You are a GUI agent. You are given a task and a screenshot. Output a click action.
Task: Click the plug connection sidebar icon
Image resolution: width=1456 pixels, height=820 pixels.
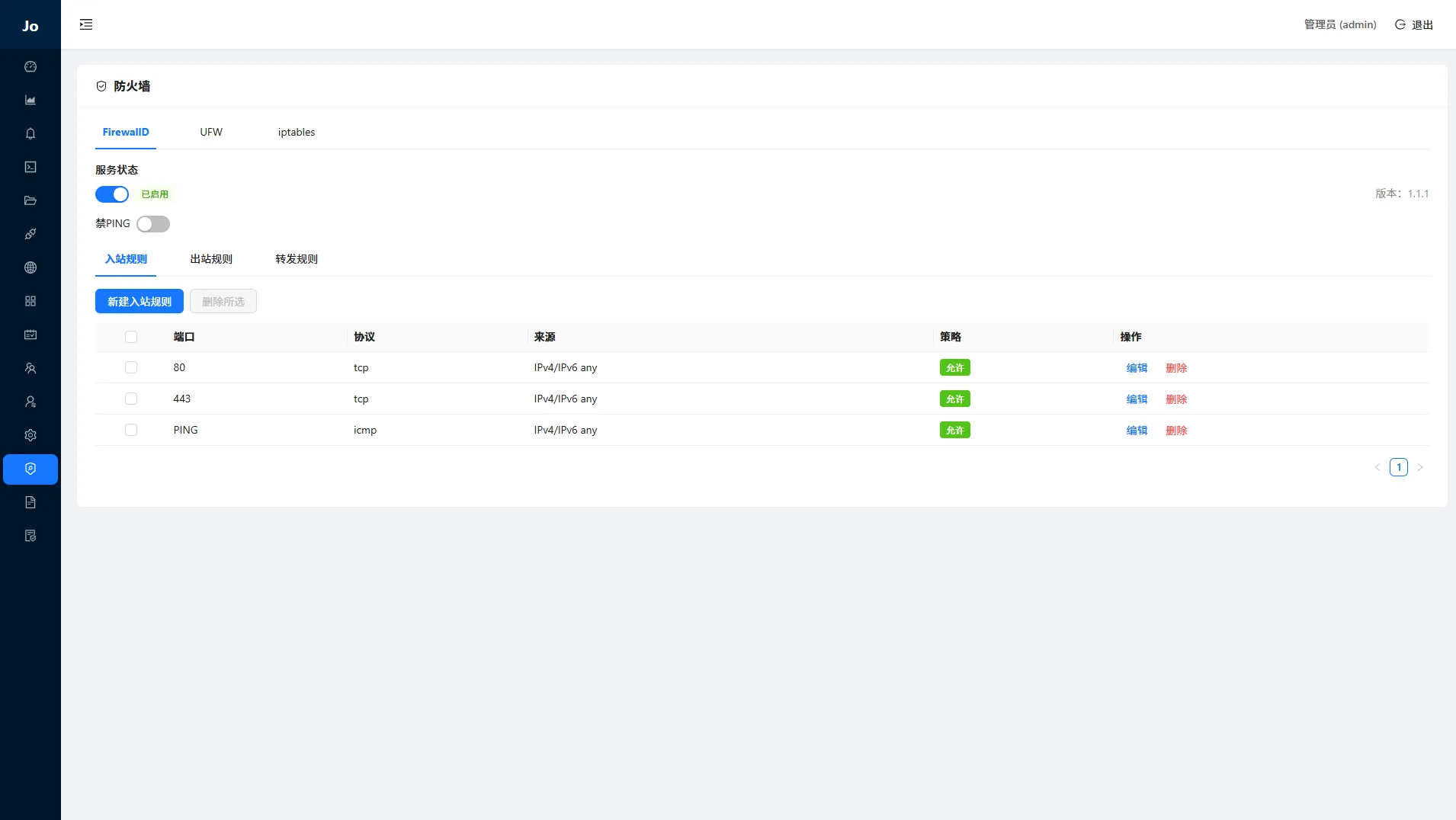tap(30, 235)
